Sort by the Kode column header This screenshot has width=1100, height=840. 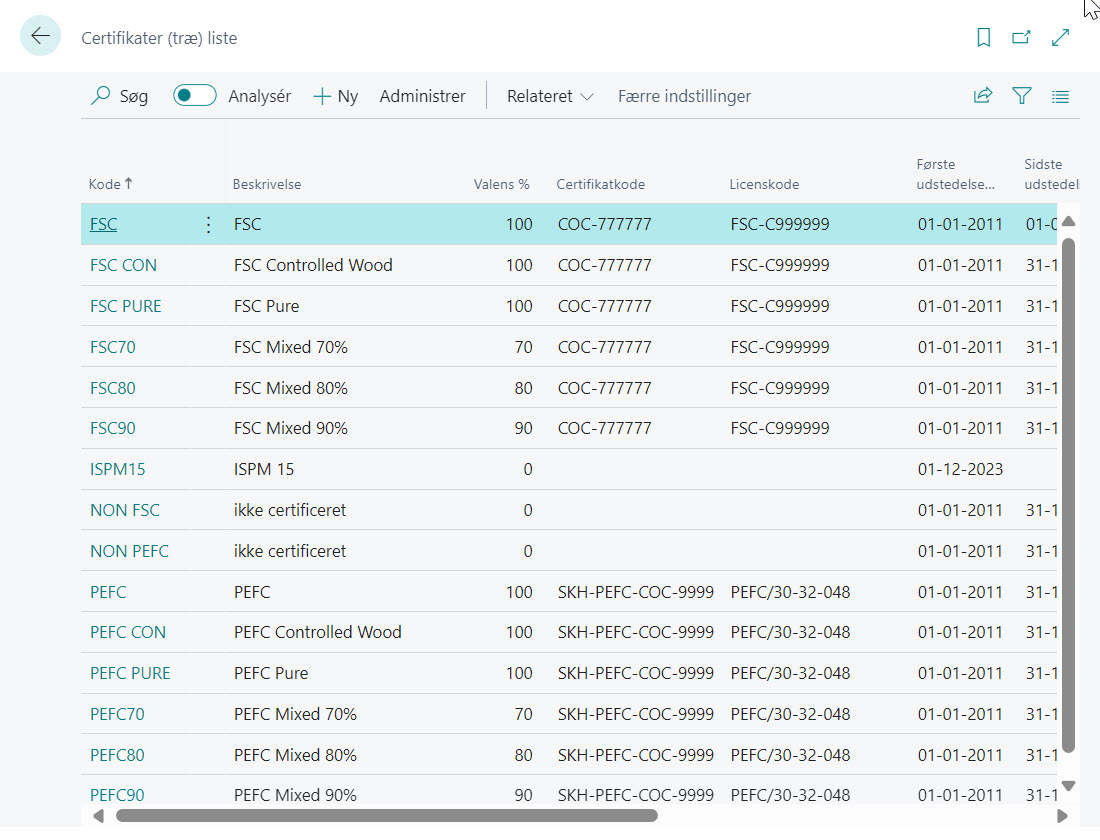pos(110,184)
